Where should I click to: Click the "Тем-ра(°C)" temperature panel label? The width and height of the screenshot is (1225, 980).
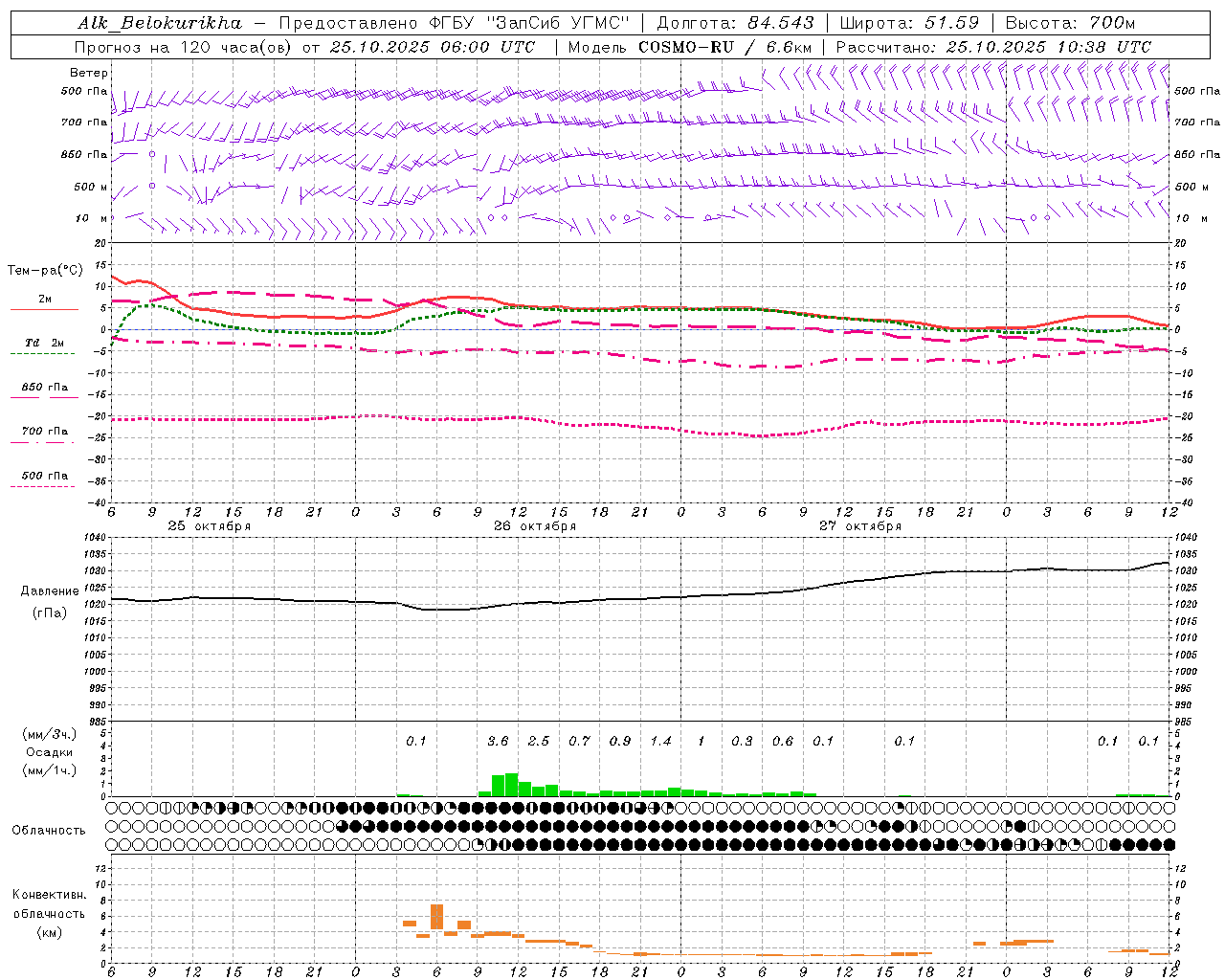45,271
